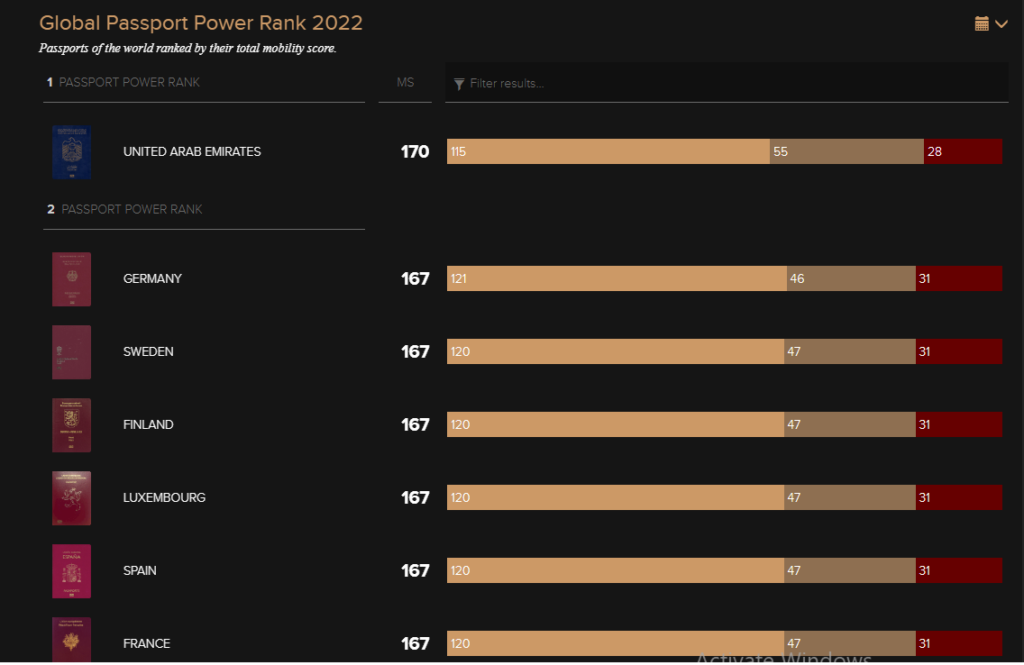Click the Germany passport cover icon

(x=71, y=279)
